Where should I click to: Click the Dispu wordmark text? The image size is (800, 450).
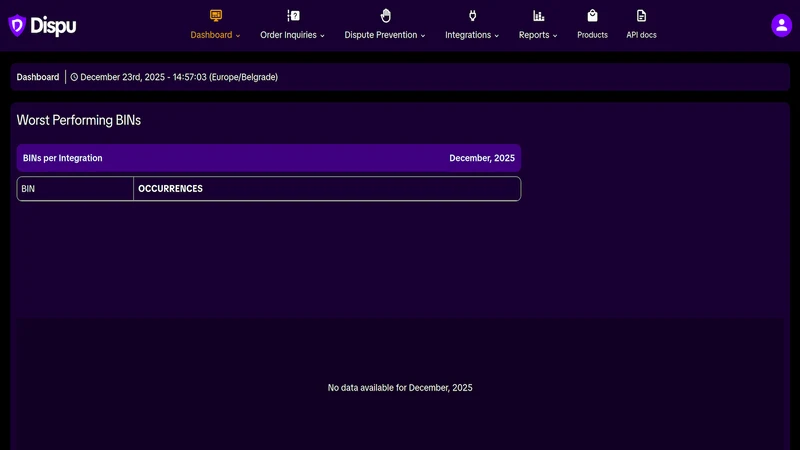53,26
